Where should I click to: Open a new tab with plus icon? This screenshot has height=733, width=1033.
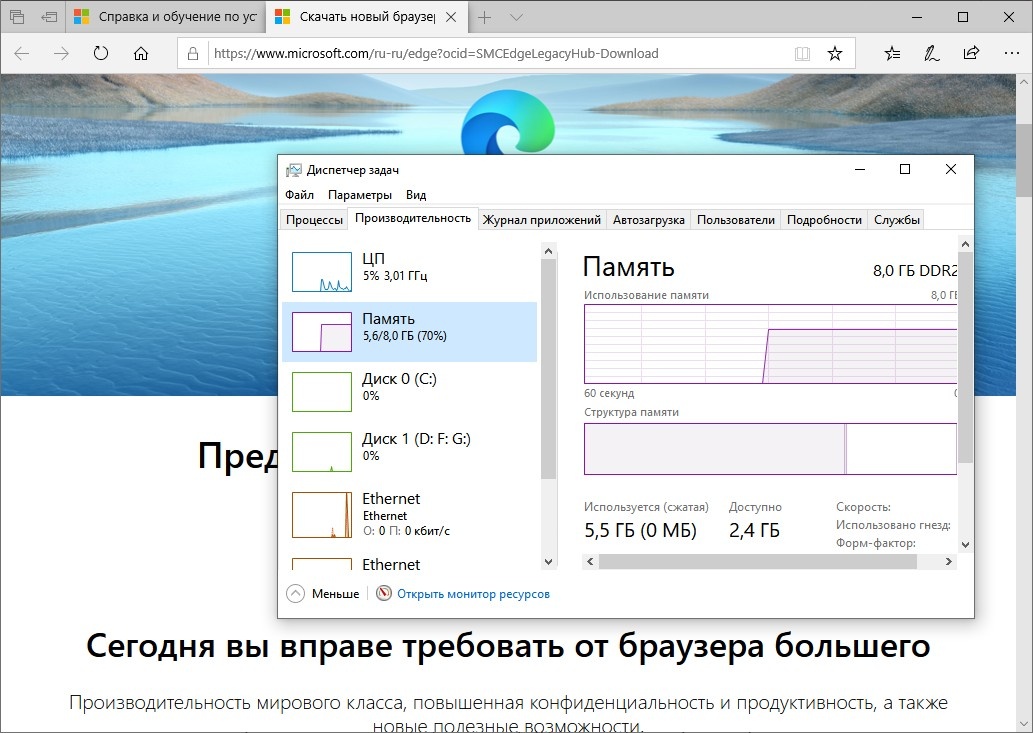point(484,17)
